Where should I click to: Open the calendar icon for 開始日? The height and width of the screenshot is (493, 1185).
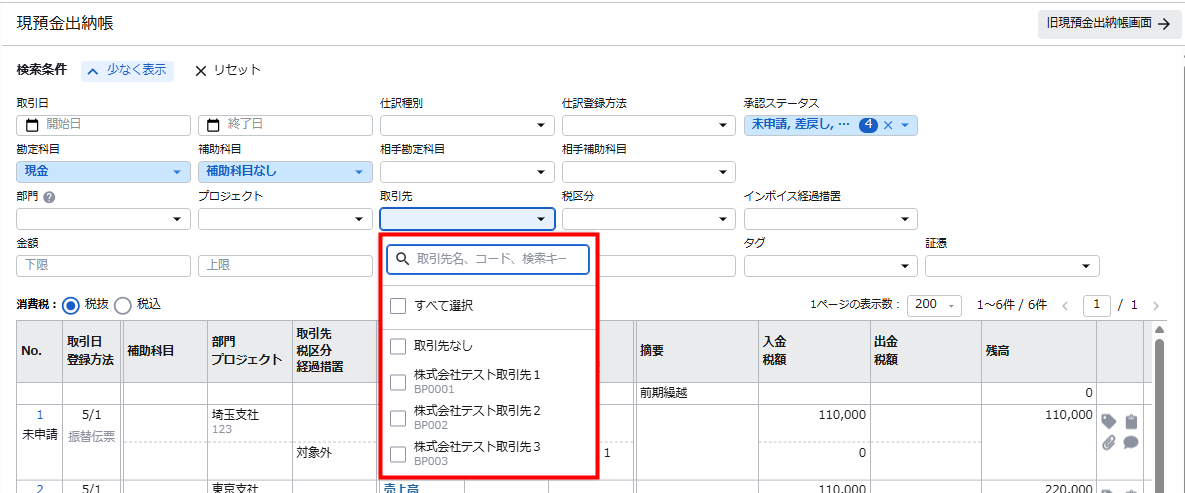pyautogui.click(x=32, y=125)
